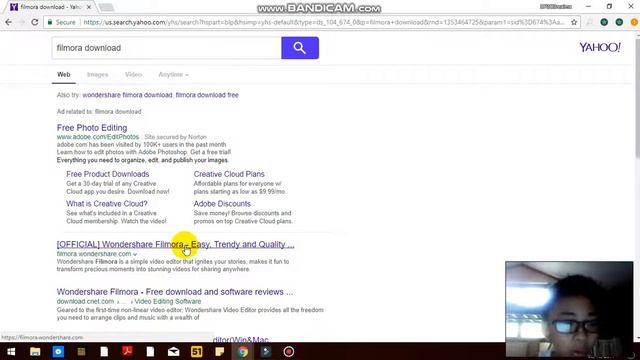
Task: Open the white document icon left of Acrobat
Action: [x=104, y=351]
